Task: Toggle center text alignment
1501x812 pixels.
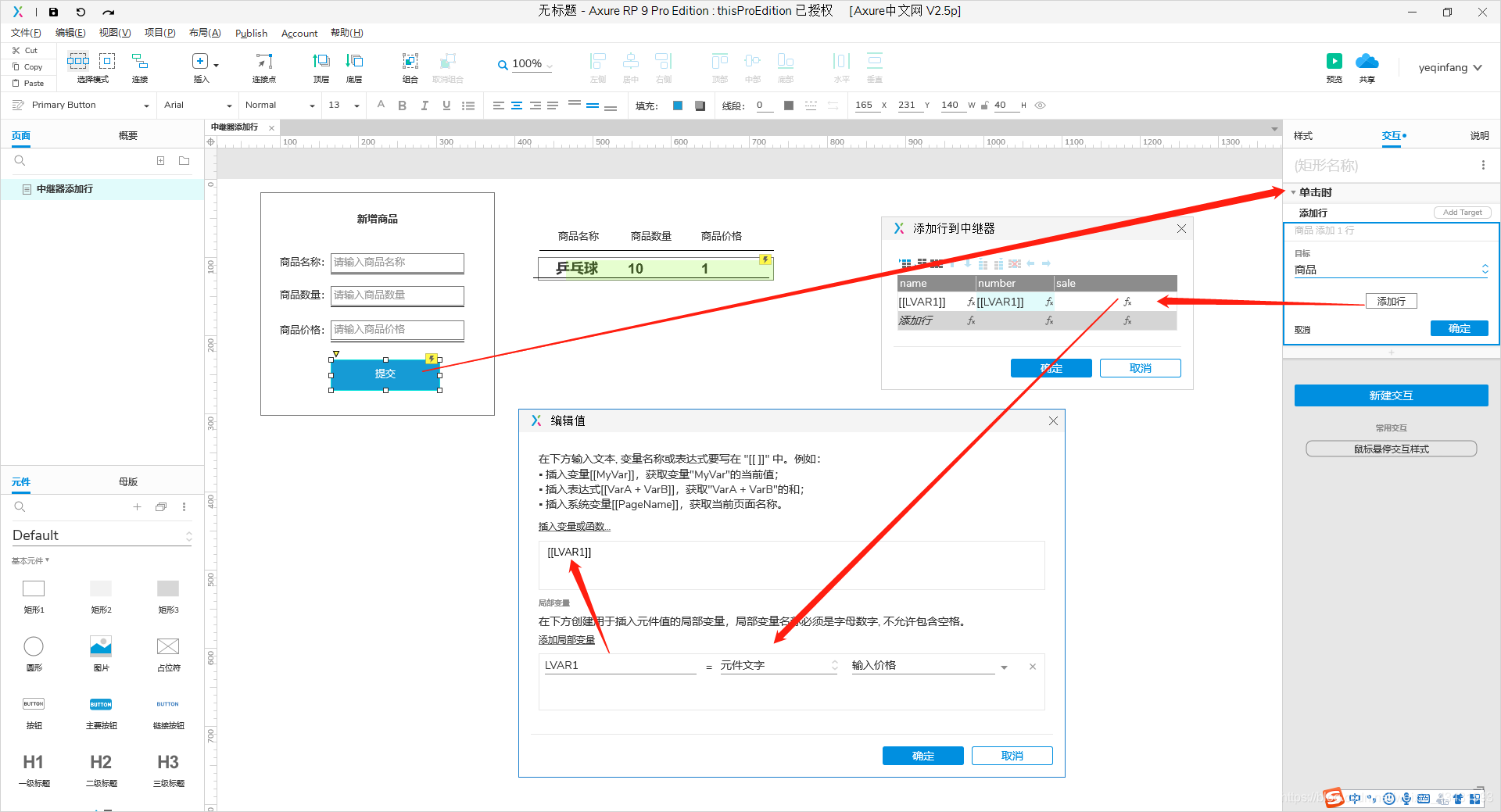Action: point(517,106)
